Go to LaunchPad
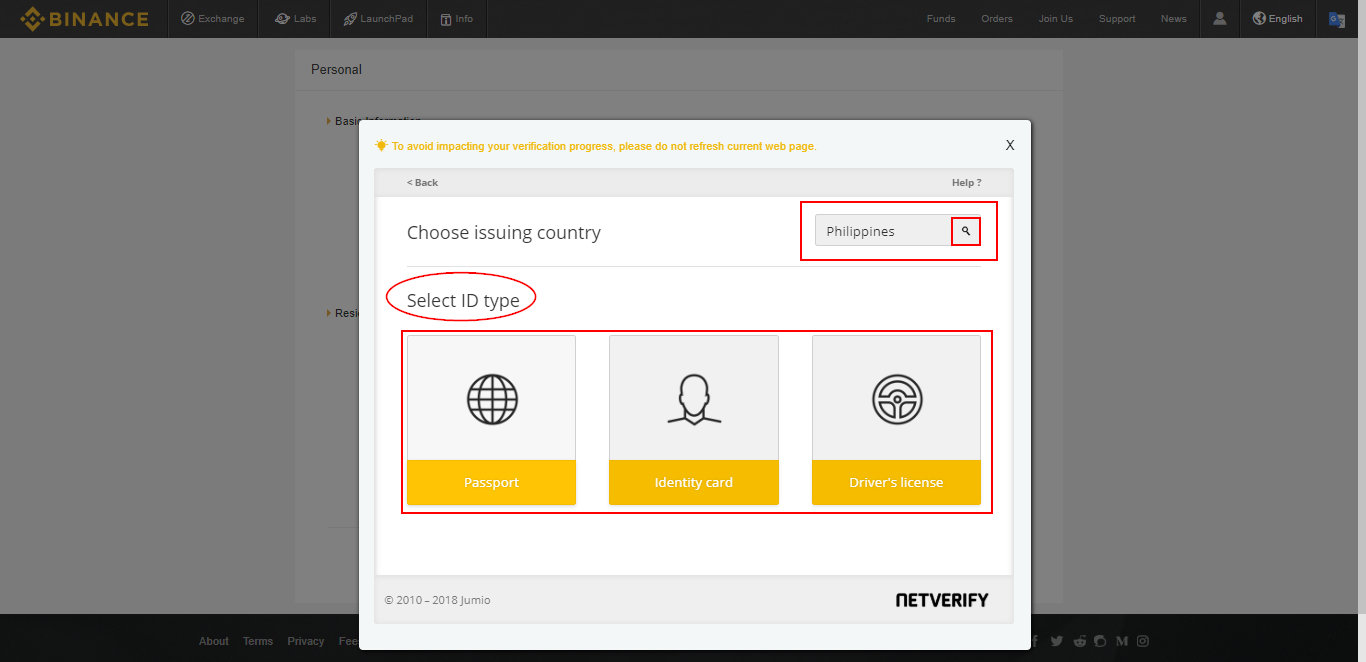 [378, 19]
